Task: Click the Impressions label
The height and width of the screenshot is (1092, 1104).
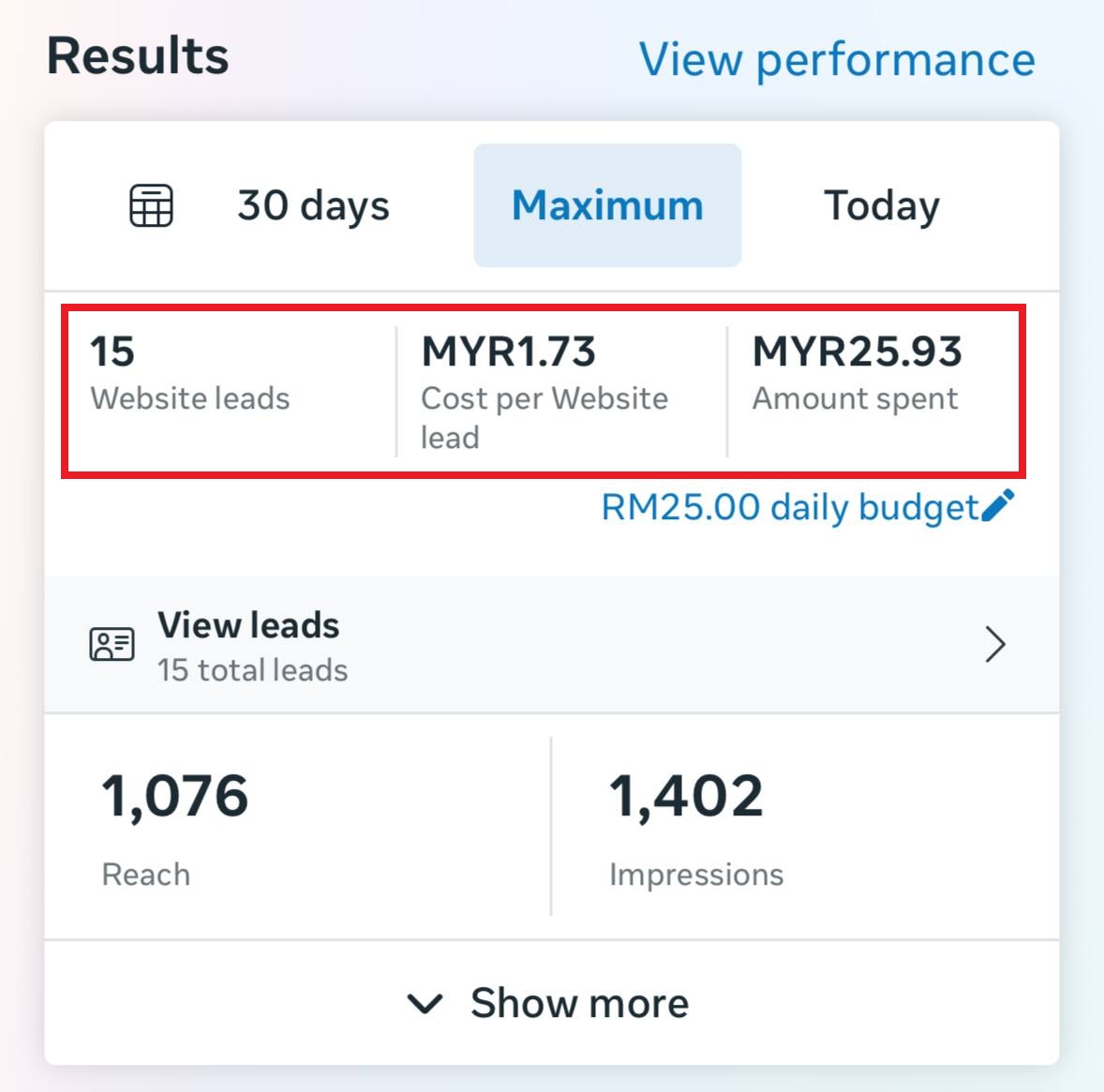Action: [696, 875]
